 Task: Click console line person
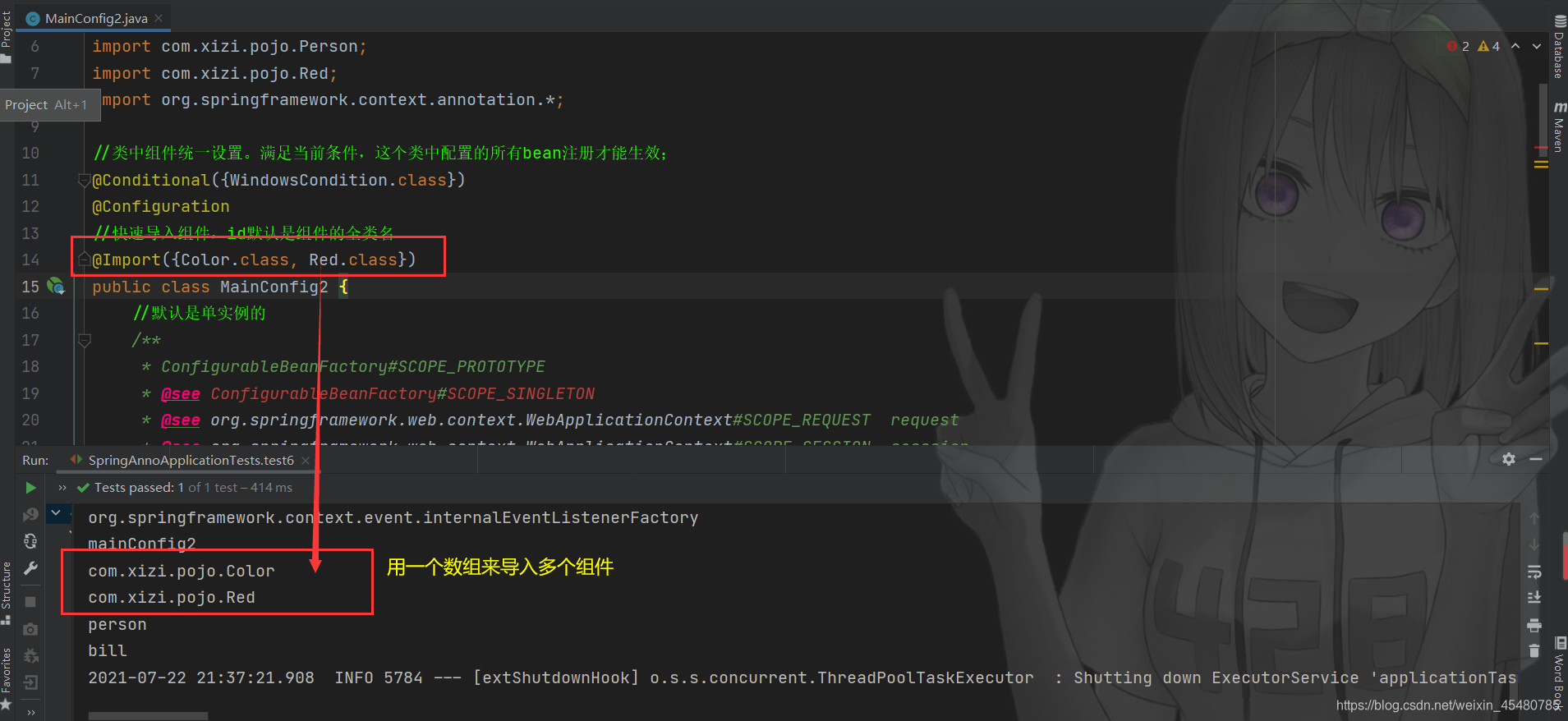117,625
